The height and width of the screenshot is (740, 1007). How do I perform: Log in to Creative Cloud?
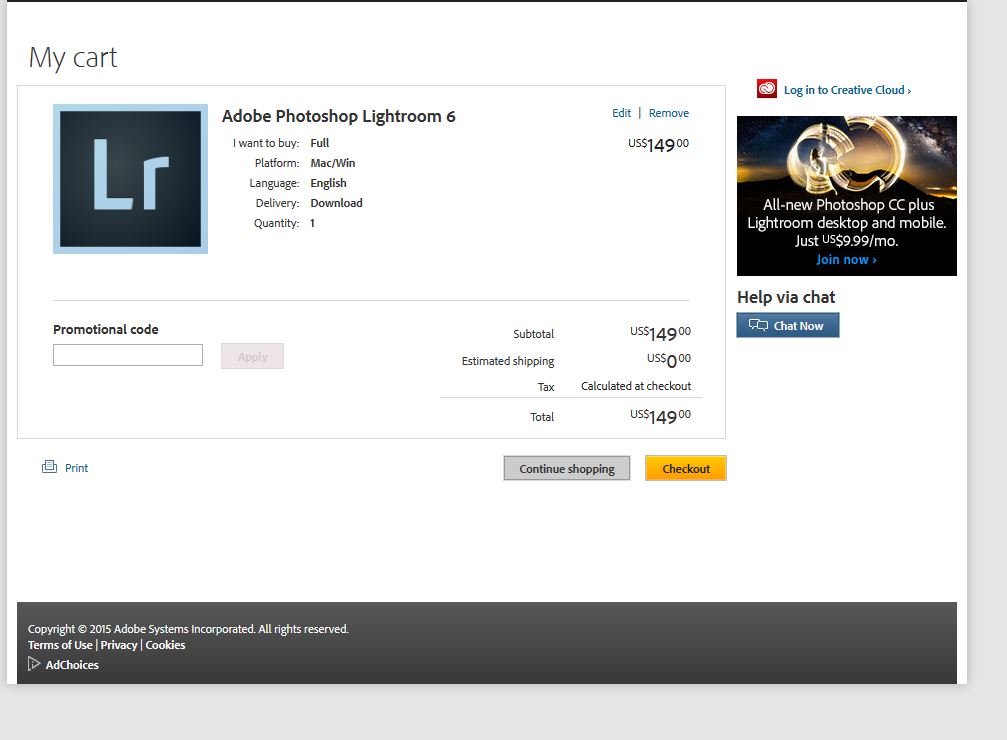tap(847, 90)
